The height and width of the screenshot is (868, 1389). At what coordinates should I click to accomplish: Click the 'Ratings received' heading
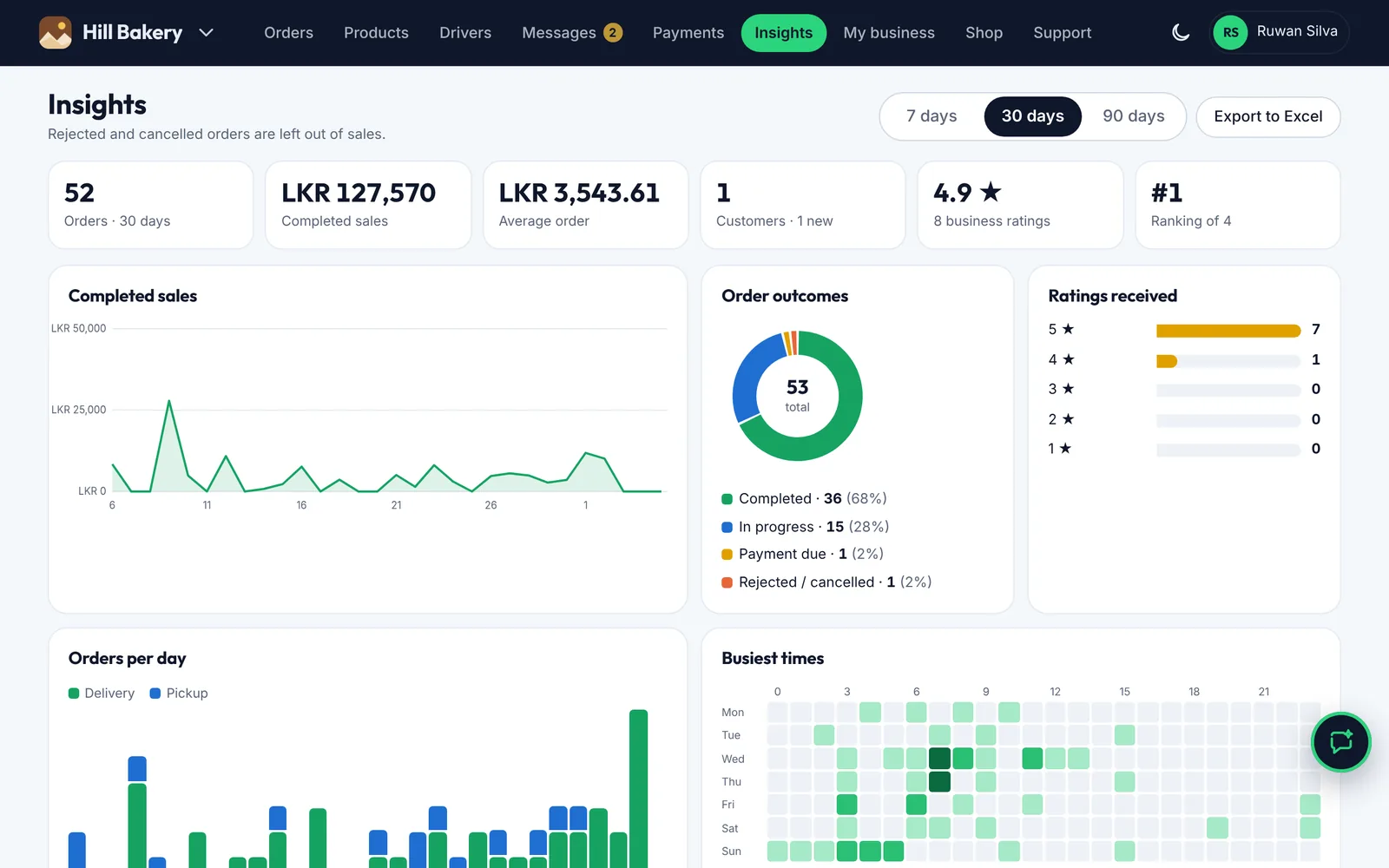click(x=1112, y=296)
